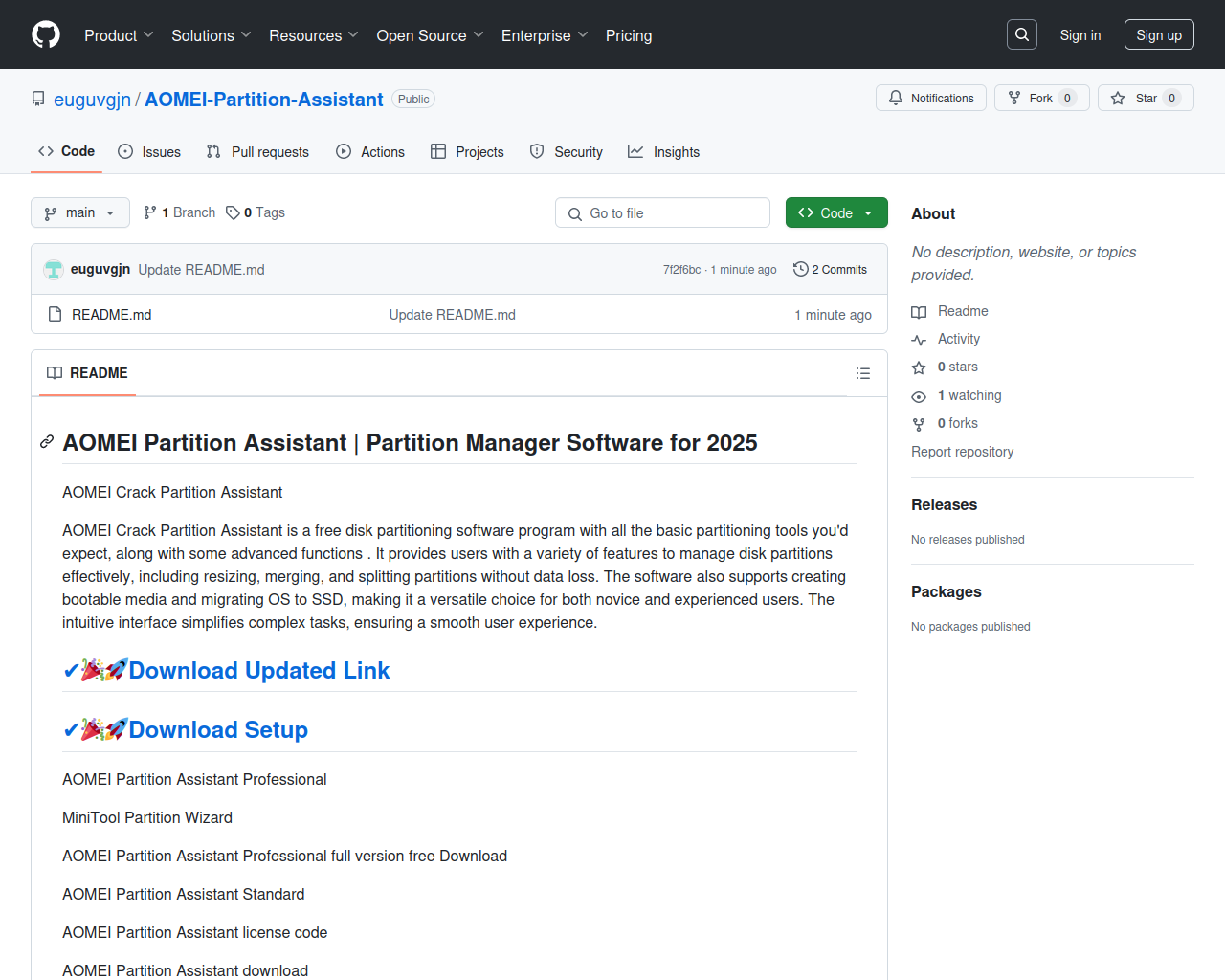Click the Notifications button
This screenshot has width=1225, height=980.
(931, 98)
